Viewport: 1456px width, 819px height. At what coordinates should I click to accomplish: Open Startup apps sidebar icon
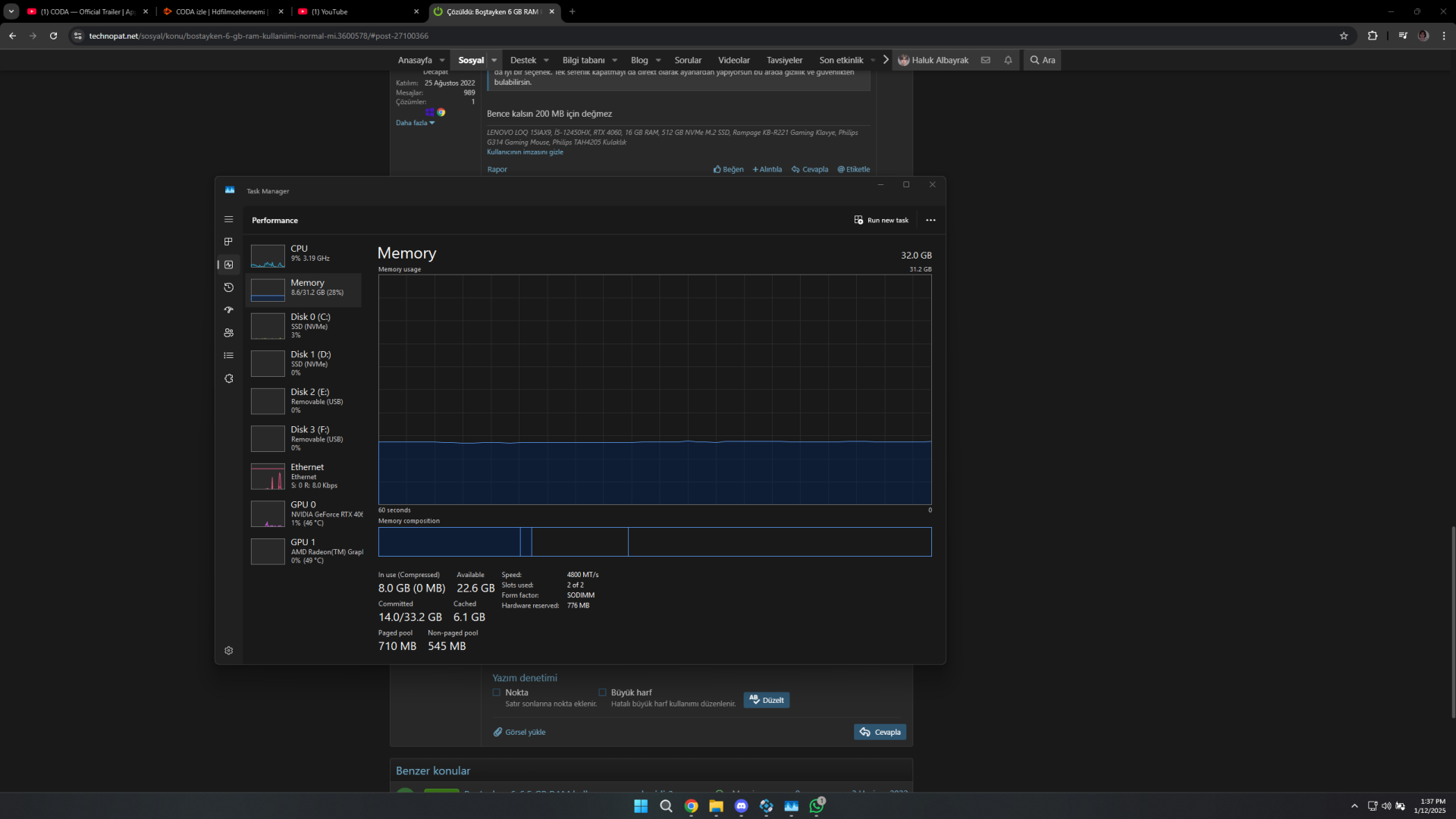tap(228, 310)
